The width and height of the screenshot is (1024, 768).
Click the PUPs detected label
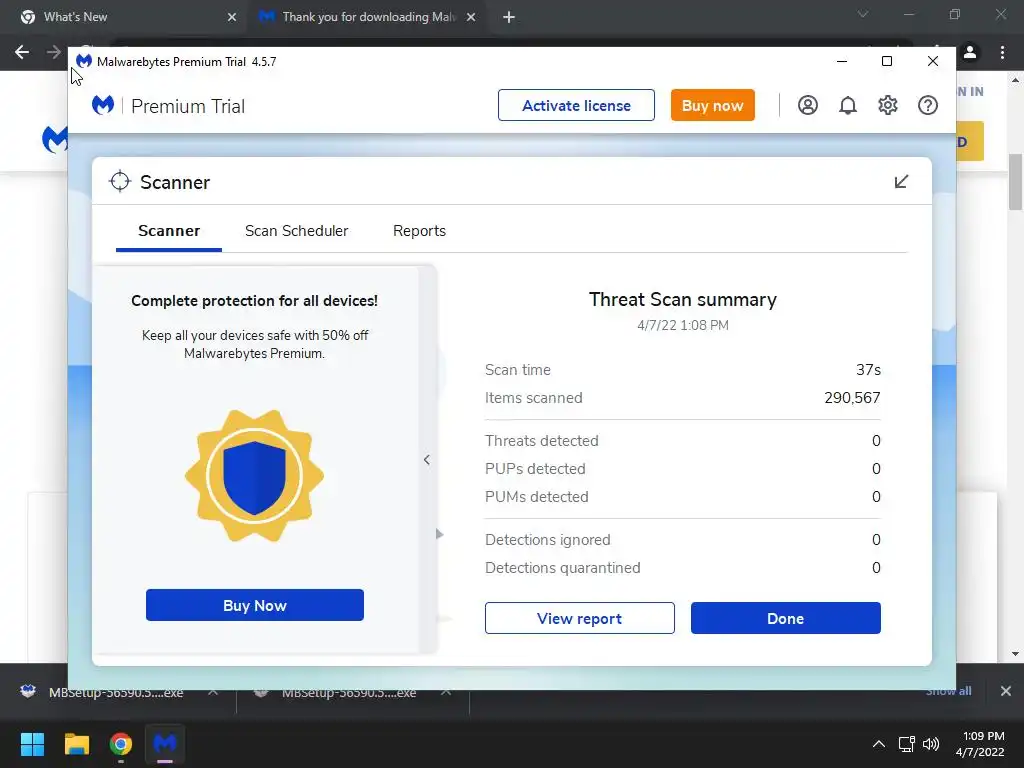tap(535, 469)
